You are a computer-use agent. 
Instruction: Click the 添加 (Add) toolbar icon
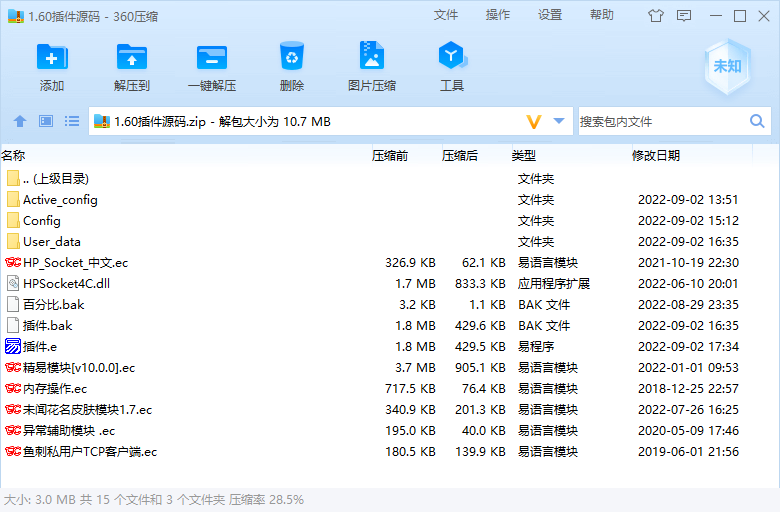click(x=52, y=58)
